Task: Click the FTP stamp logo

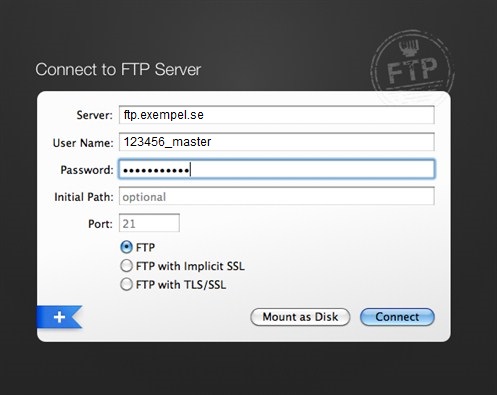Action: (x=412, y=67)
